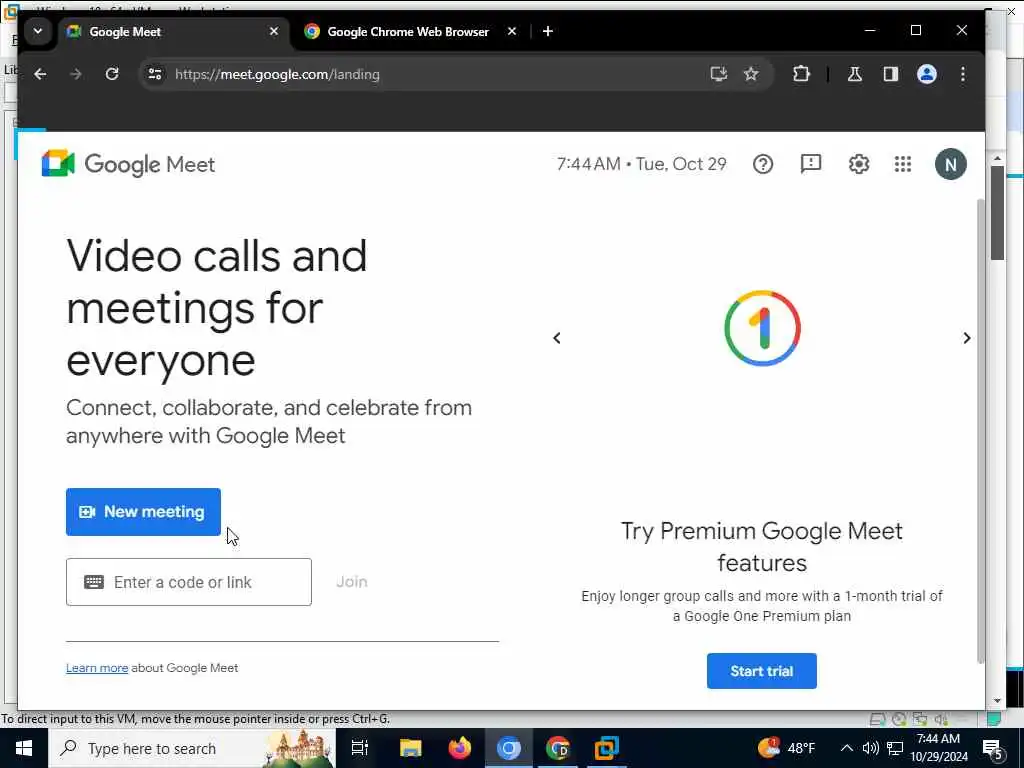
Task: Open the network tray icon
Action: (895, 748)
